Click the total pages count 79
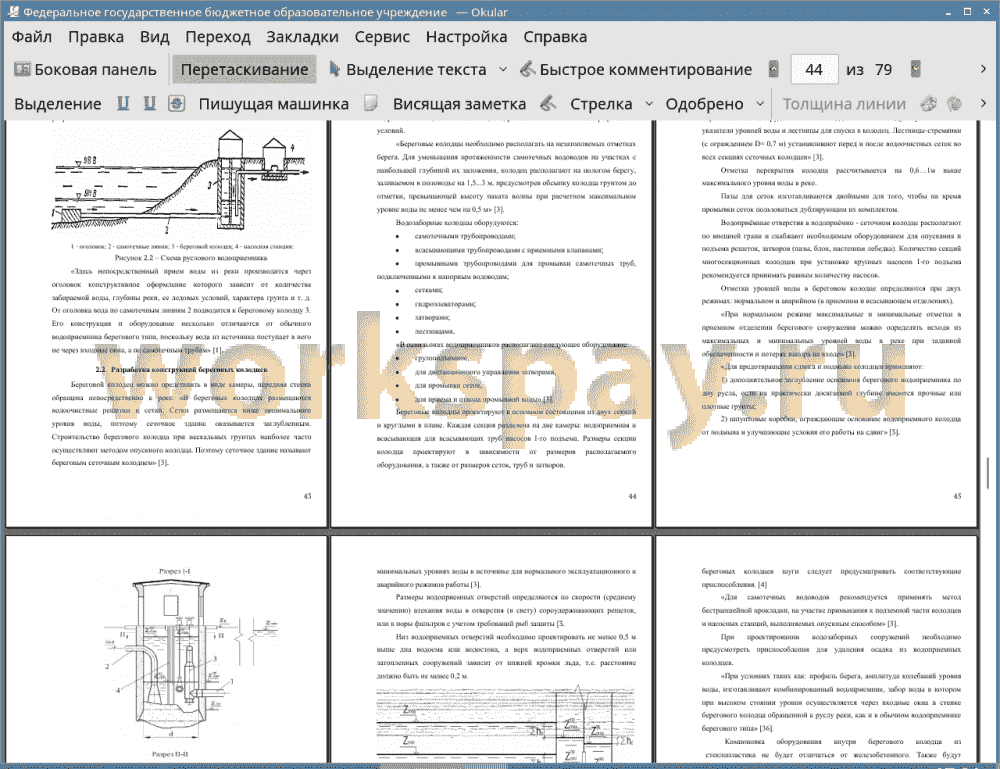This screenshot has width=1000, height=769. pyautogui.click(x=883, y=70)
